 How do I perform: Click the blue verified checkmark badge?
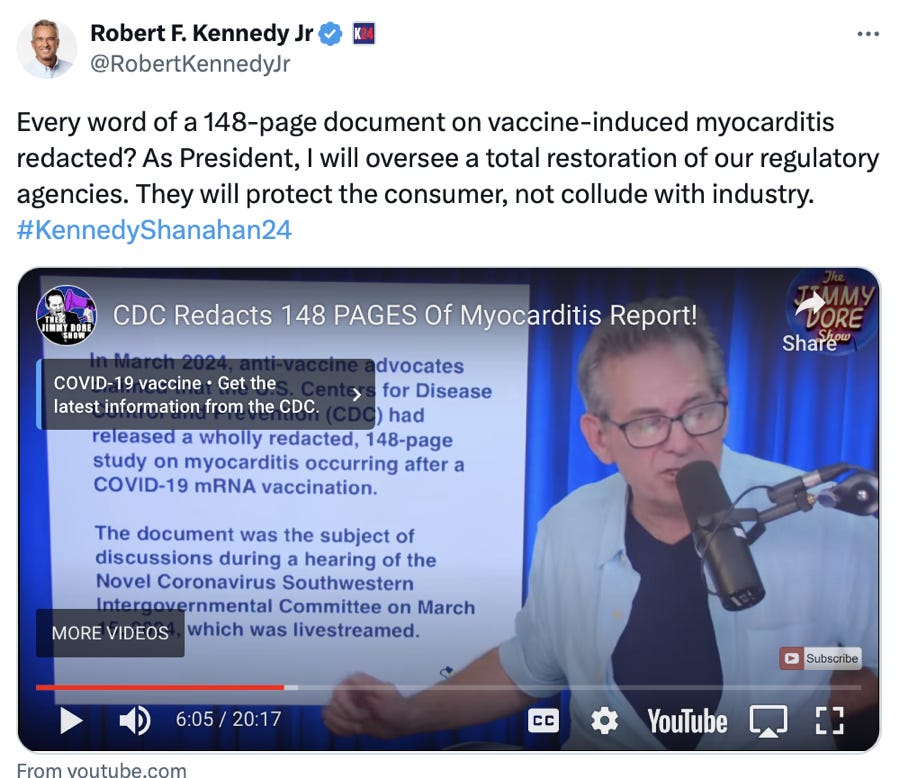click(330, 34)
